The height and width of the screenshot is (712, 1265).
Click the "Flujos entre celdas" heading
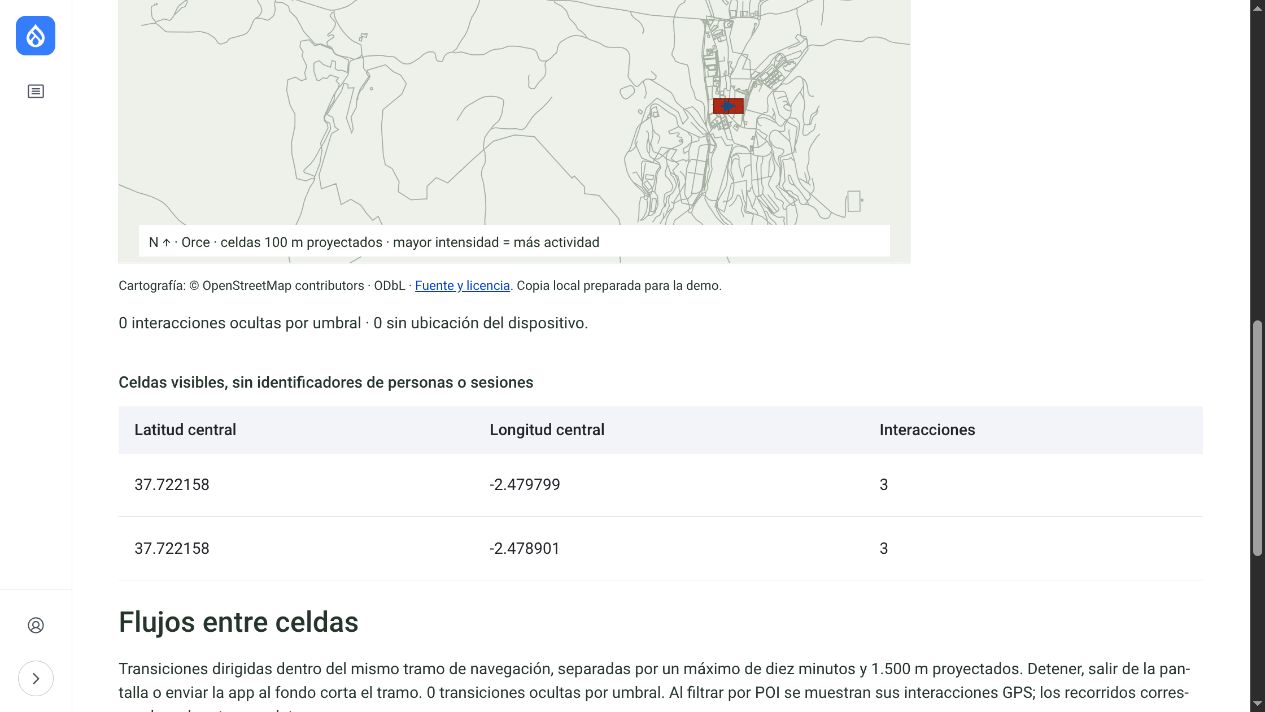tap(238, 622)
